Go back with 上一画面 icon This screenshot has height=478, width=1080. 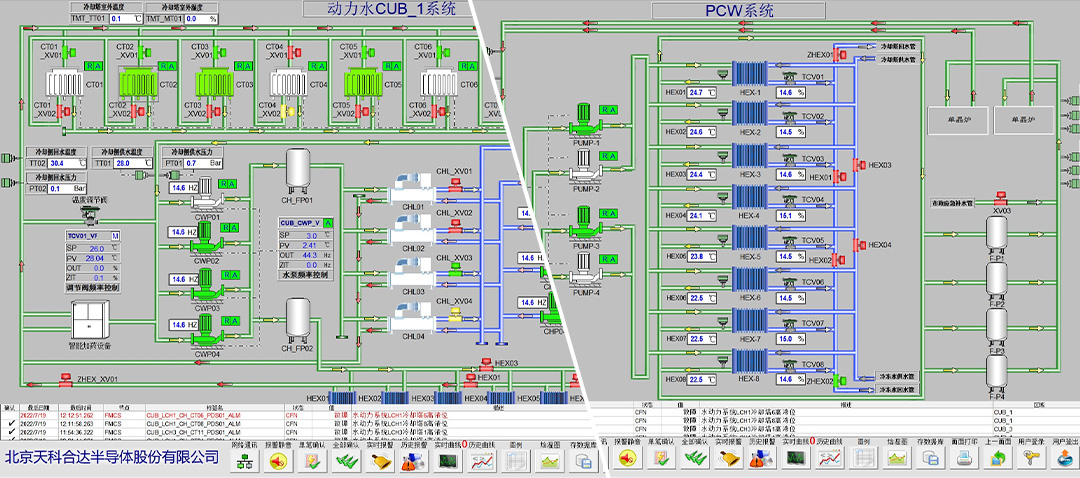click(998, 461)
